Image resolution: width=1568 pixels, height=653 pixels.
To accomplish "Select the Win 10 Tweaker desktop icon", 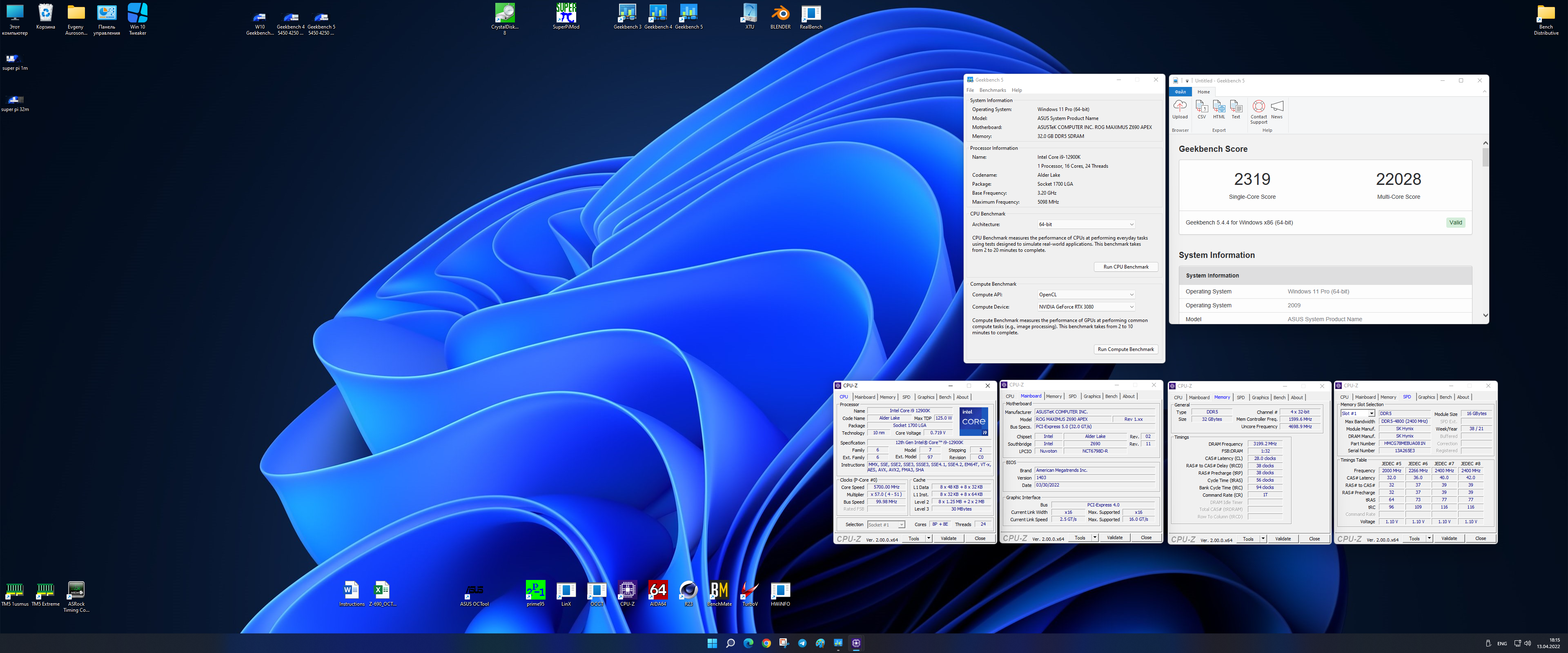I will point(138,19).
